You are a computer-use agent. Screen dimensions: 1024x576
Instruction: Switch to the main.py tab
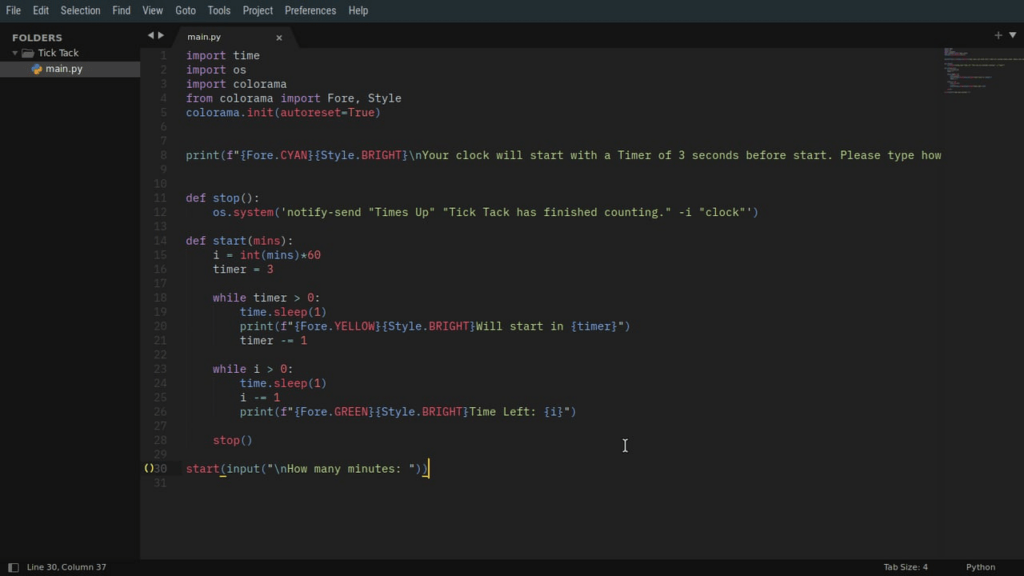(x=204, y=37)
